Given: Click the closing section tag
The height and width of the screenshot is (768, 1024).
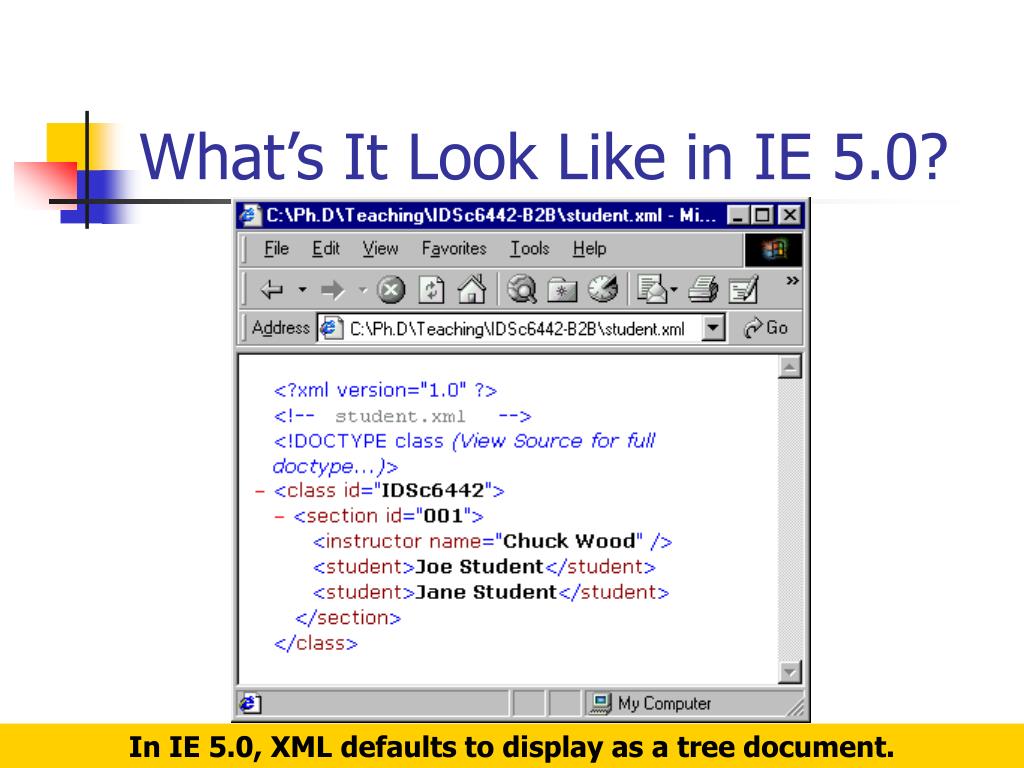Looking at the screenshot, I should tap(347, 618).
